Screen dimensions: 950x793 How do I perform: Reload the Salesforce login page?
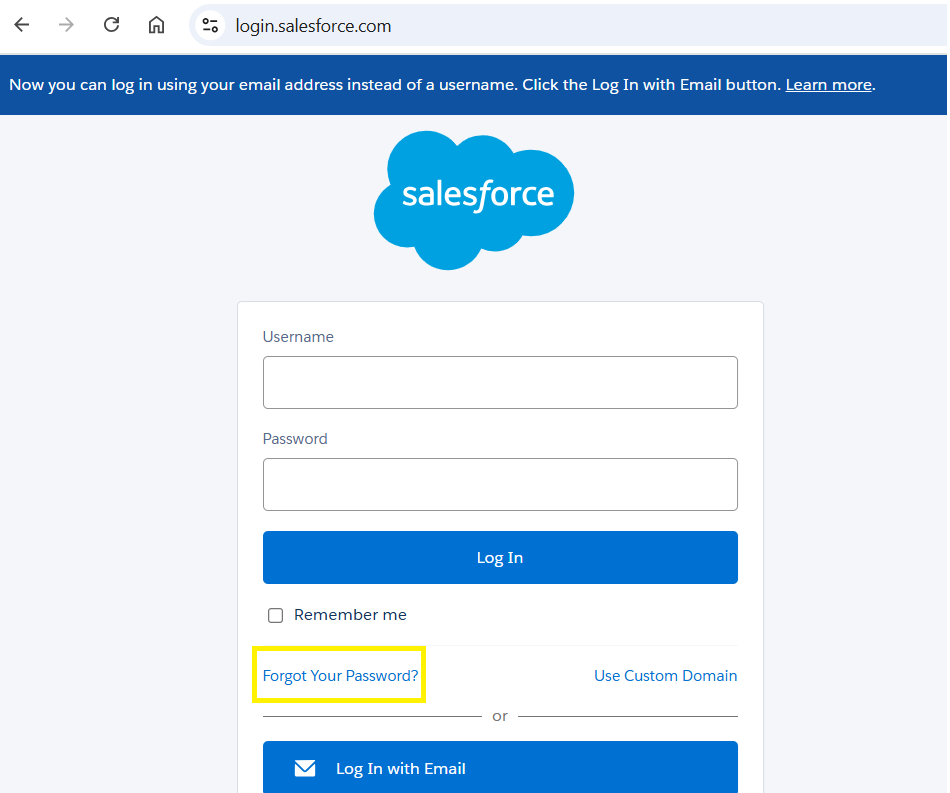point(112,25)
